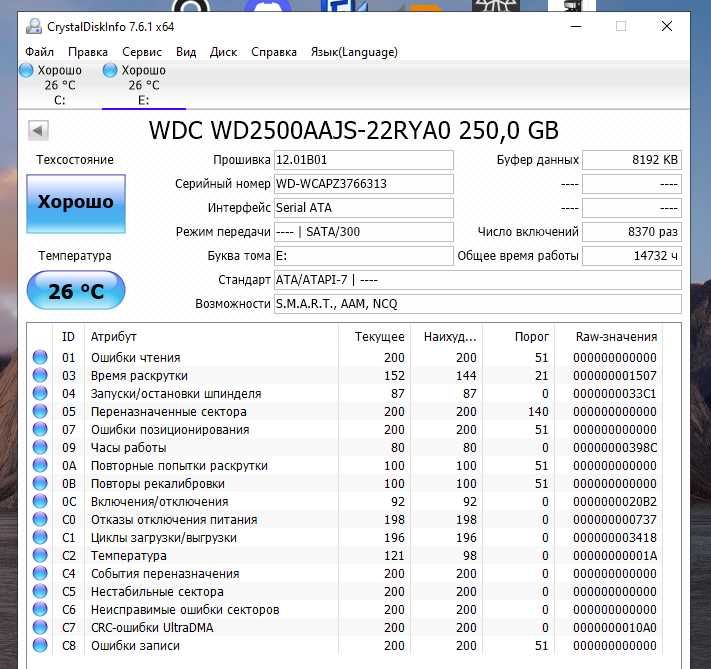The image size is (711, 669).
Task: Click status orb for 04 Запуски/остановки шпинделя
Action: click(40, 393)
